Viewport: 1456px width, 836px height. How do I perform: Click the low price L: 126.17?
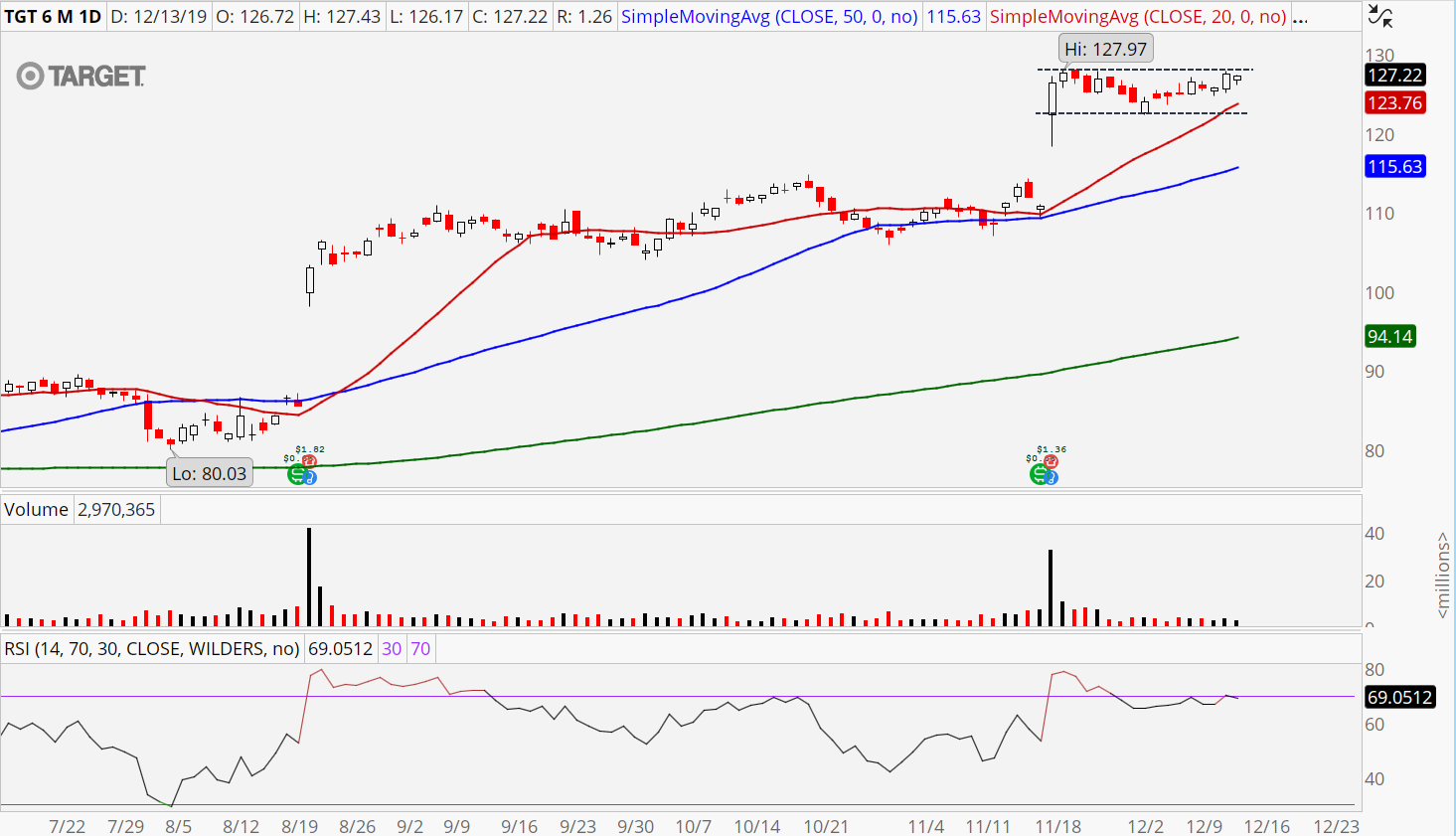pos(426,17)
